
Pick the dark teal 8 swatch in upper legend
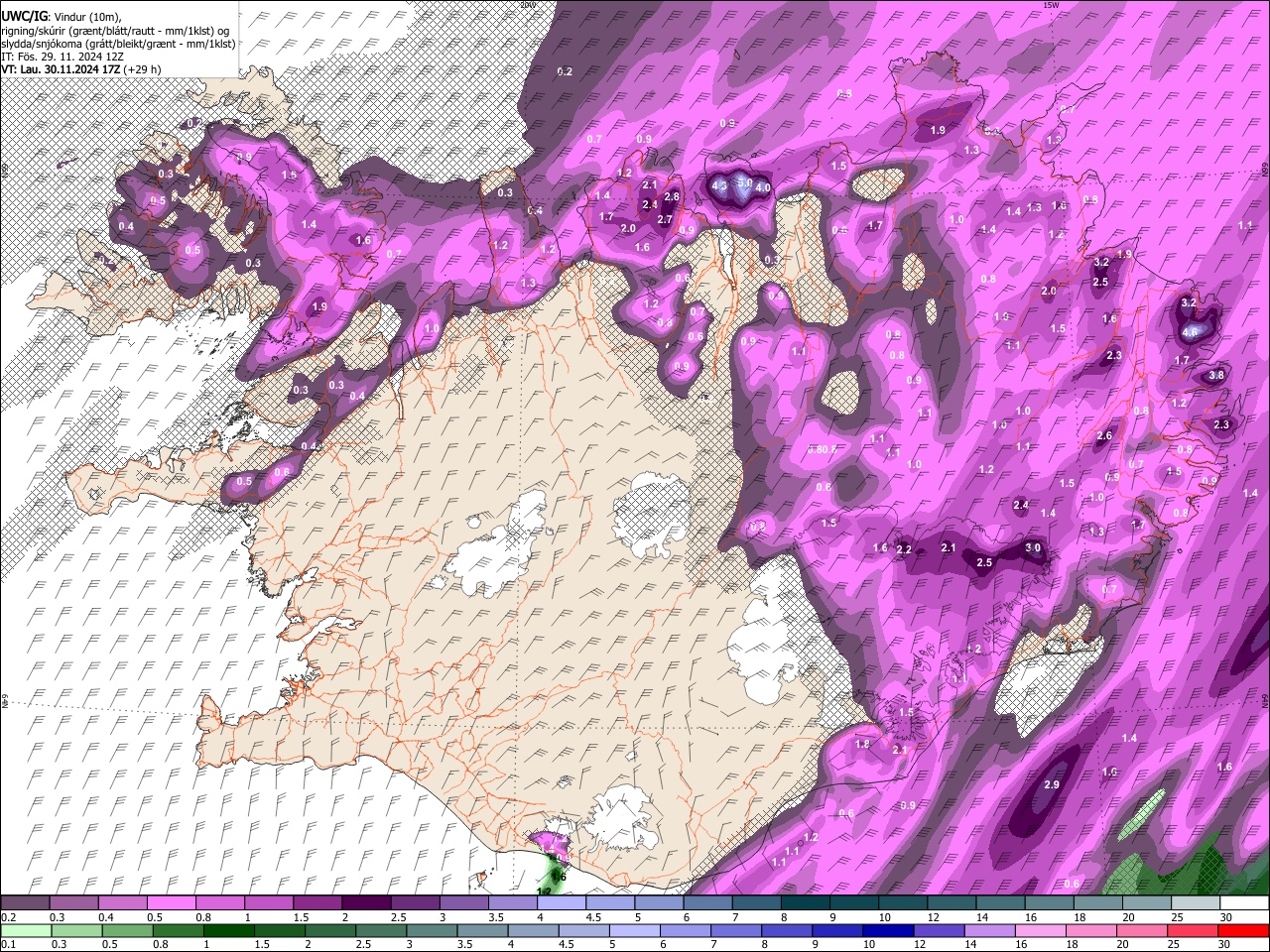click(806, 903)
